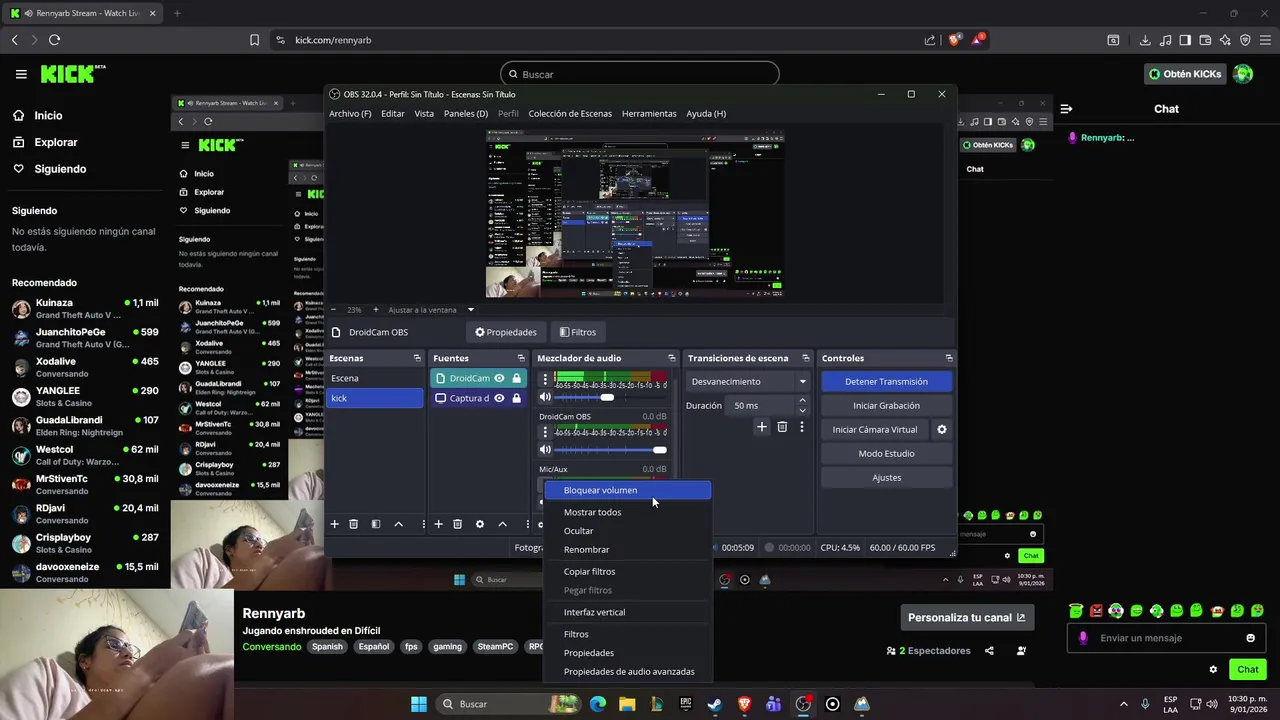1280x720 pixels.
Task: Choose Interfaz vertical in context menu
Action: pyautogui.click(x=628, y=612)
